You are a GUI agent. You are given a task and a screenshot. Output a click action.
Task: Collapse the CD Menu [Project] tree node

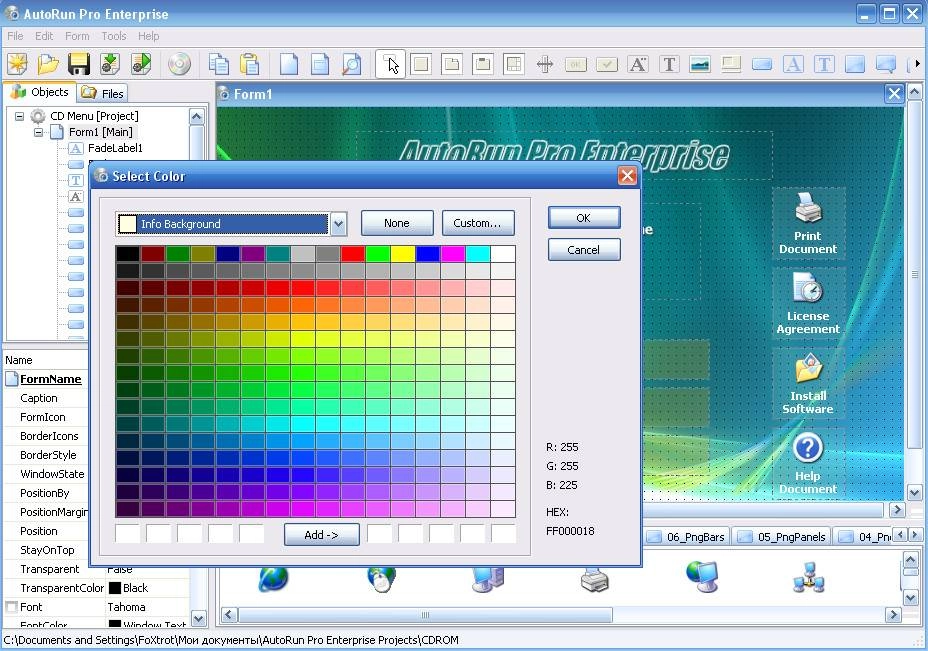[20, 116]
